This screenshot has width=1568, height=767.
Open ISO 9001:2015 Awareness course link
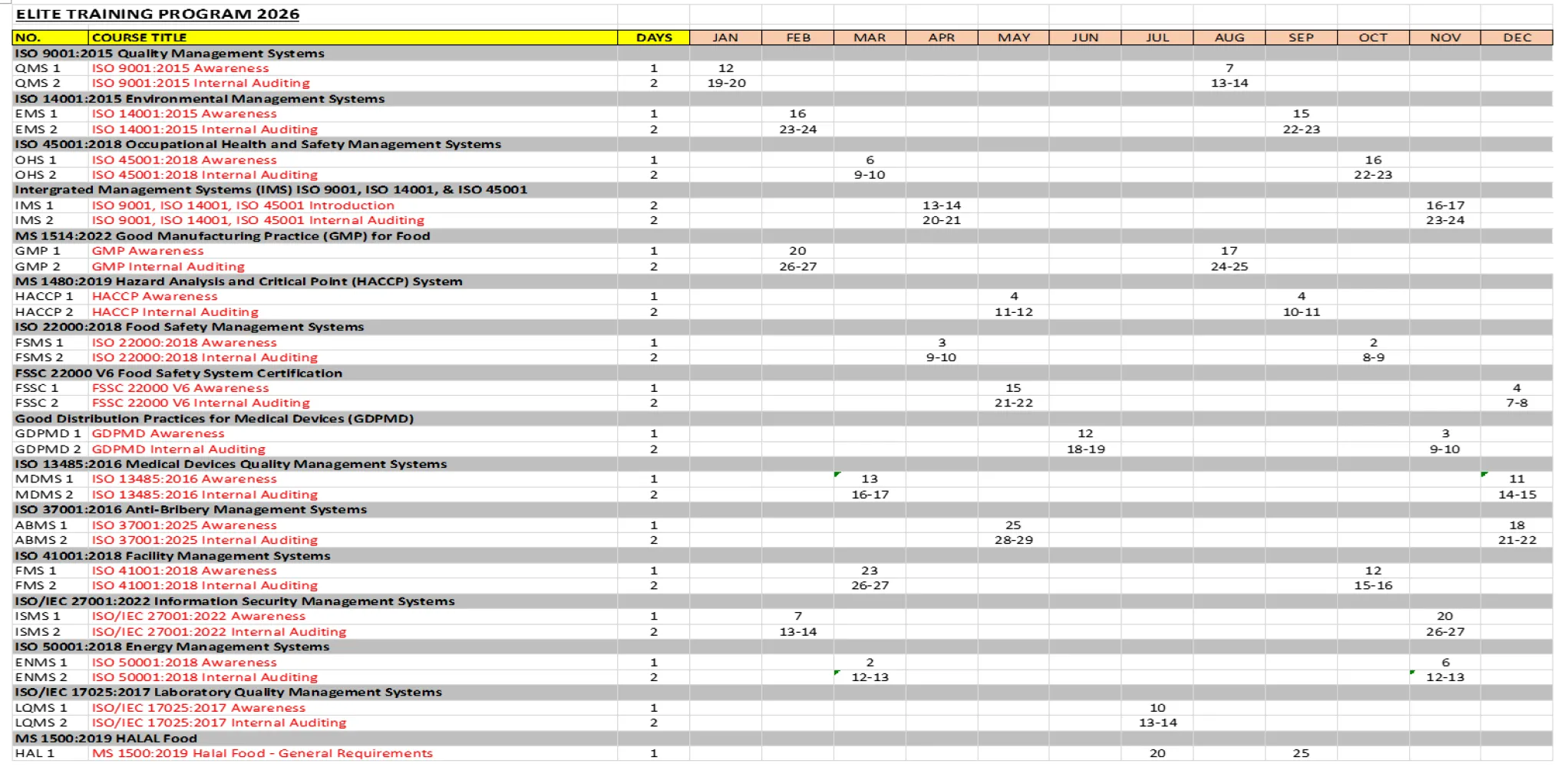click(180, 68)
